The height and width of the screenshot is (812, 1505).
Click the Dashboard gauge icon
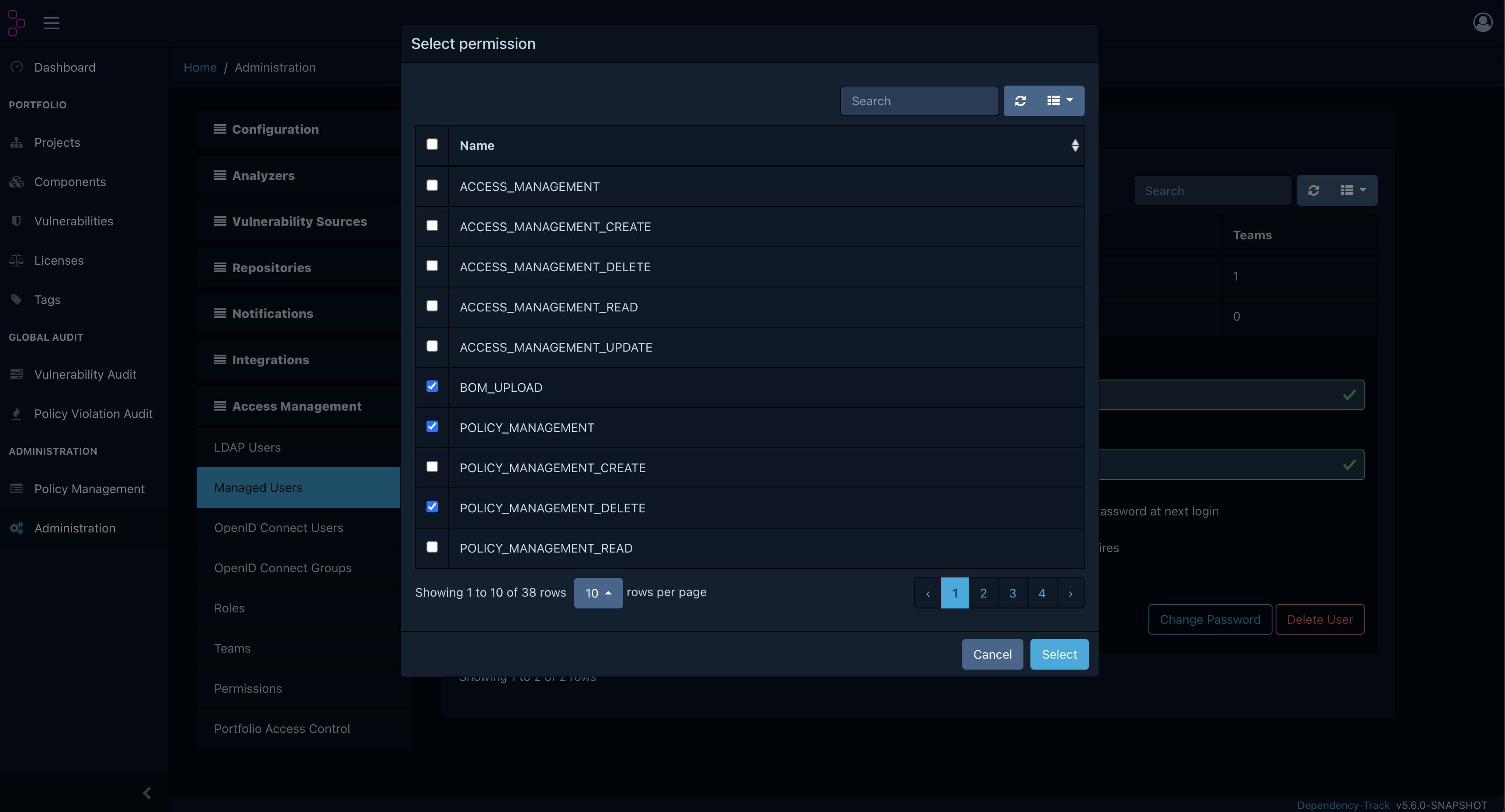point(16,67)
